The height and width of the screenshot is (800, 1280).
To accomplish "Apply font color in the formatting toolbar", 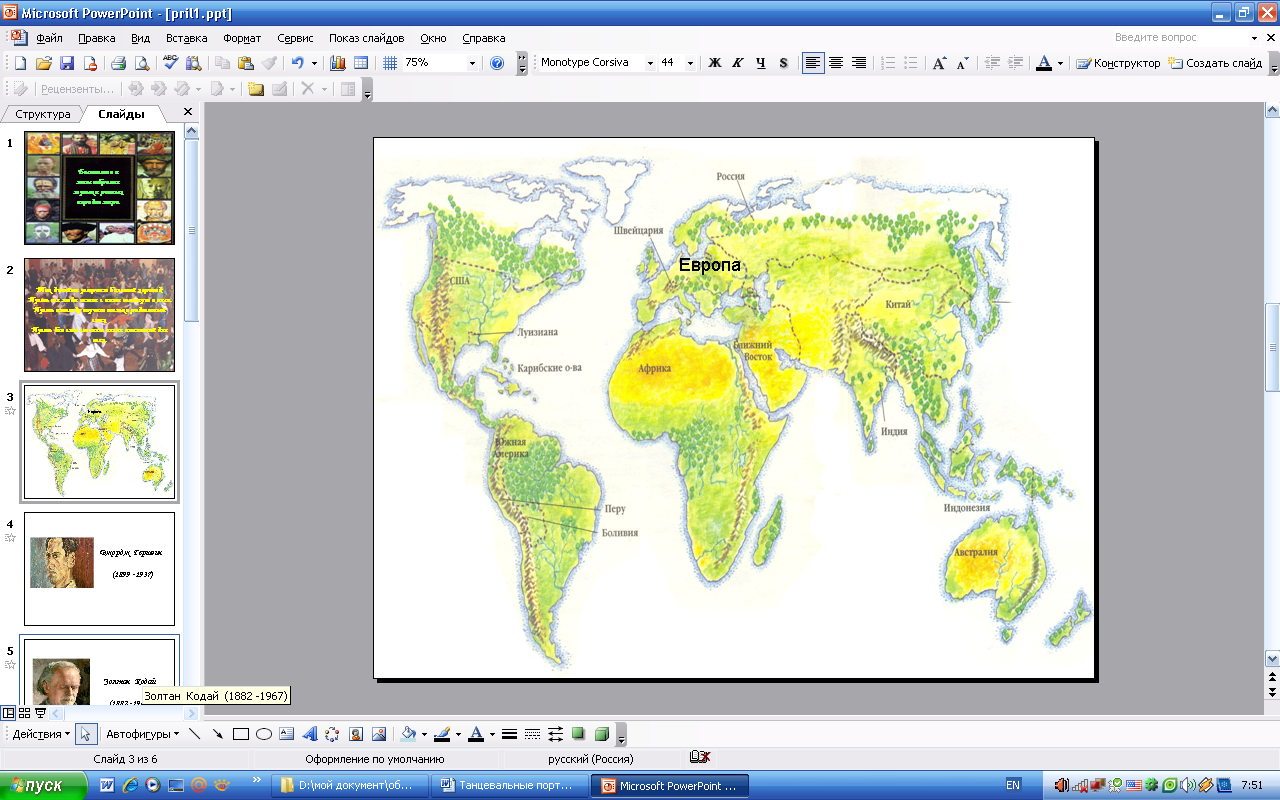I will [1044, 63].
